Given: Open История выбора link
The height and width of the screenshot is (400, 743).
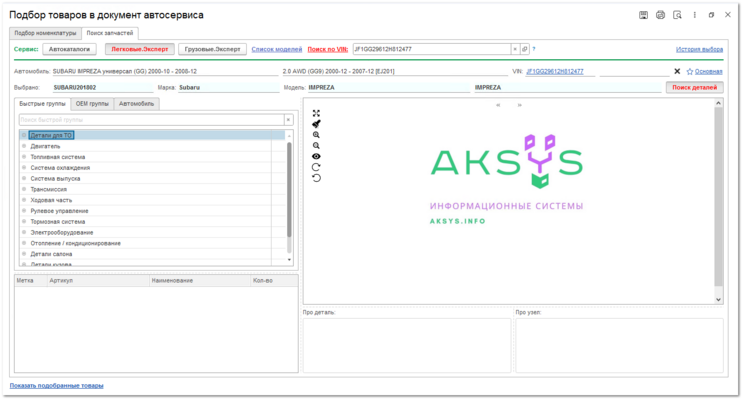Looking at the screenshot, I should (699, 49).
